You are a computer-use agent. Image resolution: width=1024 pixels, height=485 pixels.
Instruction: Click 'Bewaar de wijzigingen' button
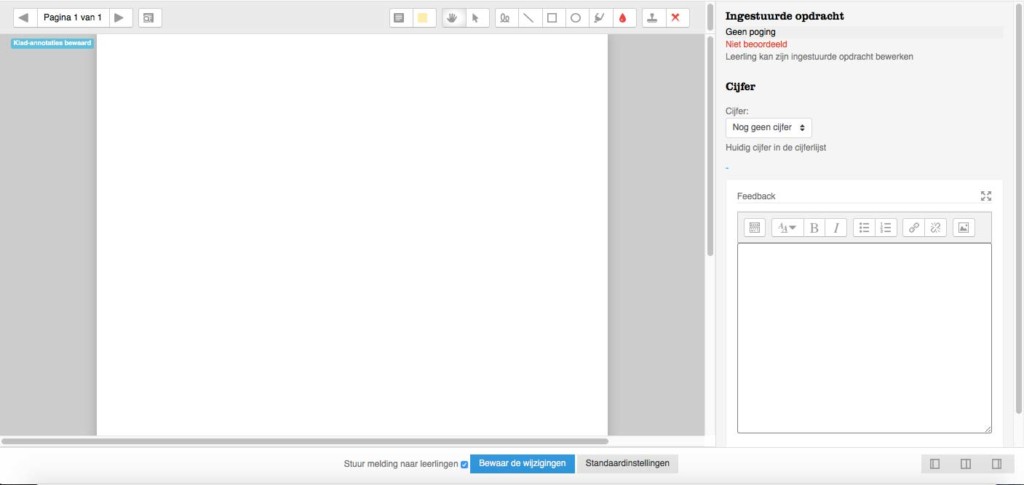522,463
